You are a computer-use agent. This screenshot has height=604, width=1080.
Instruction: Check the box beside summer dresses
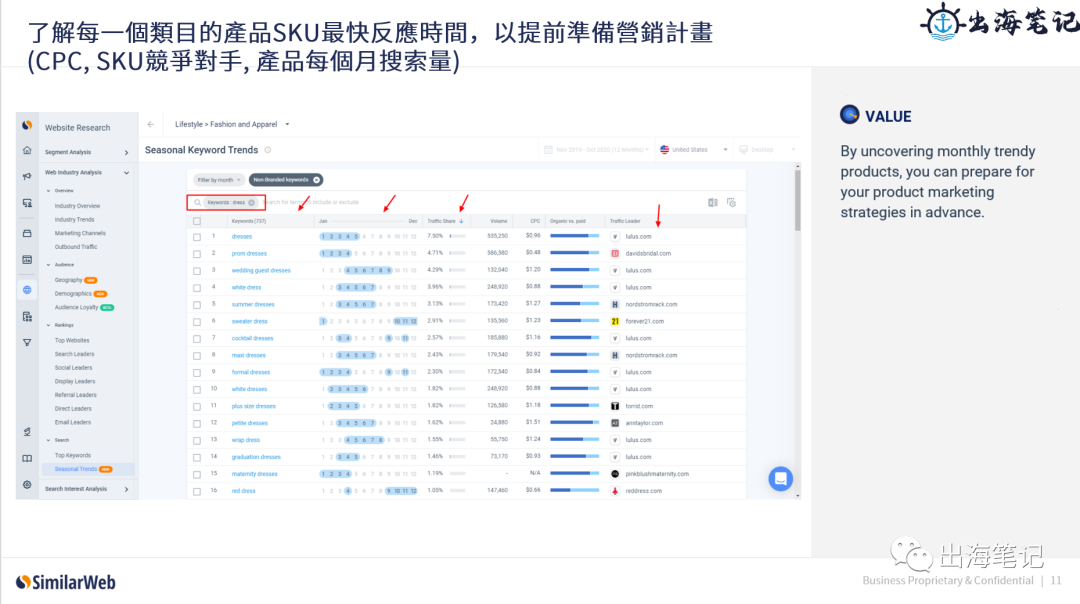click(196, 305)
